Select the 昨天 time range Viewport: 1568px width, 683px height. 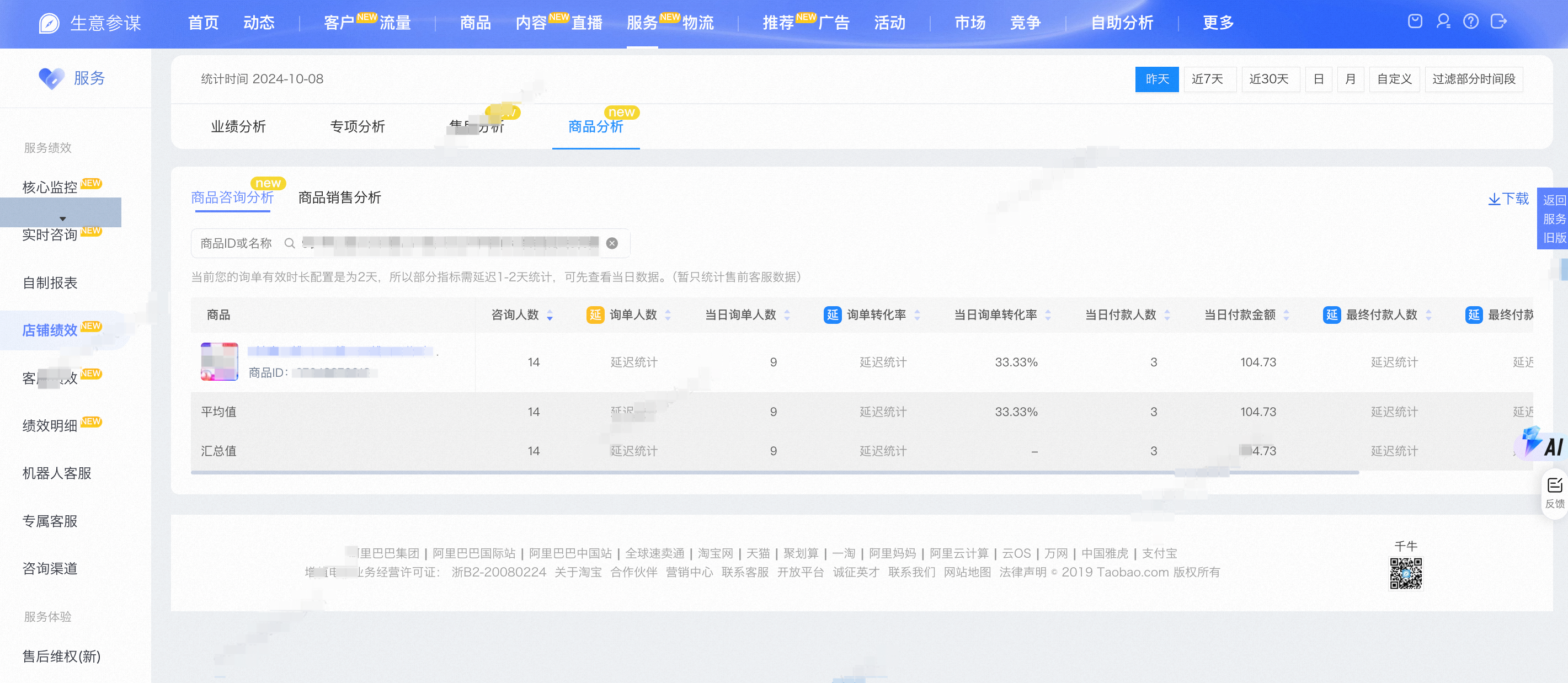tap(1156, 79)
